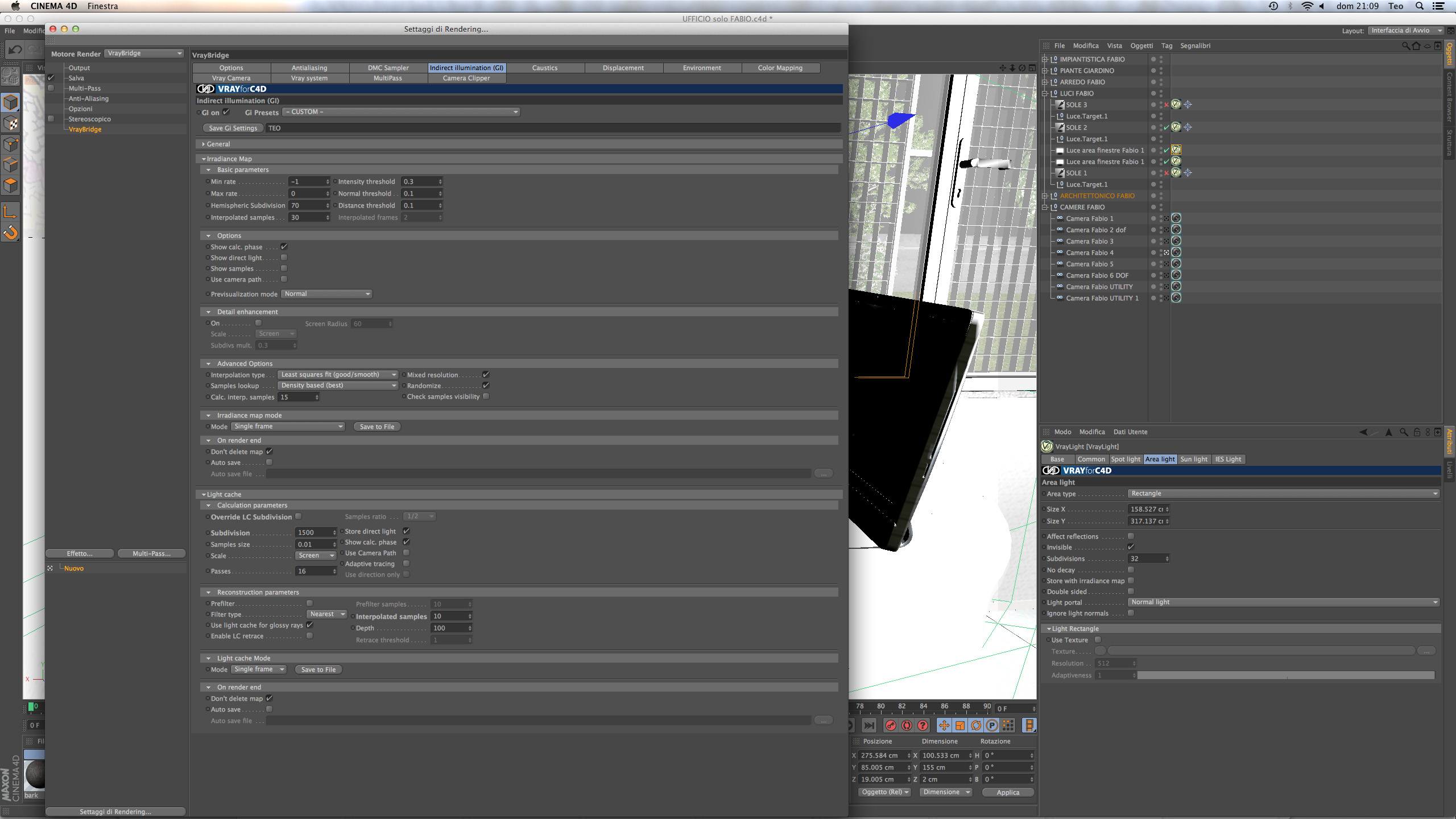The image size is (1456, 819).
Task: Open the Color Mapping tab
Action: coord(780,68)
